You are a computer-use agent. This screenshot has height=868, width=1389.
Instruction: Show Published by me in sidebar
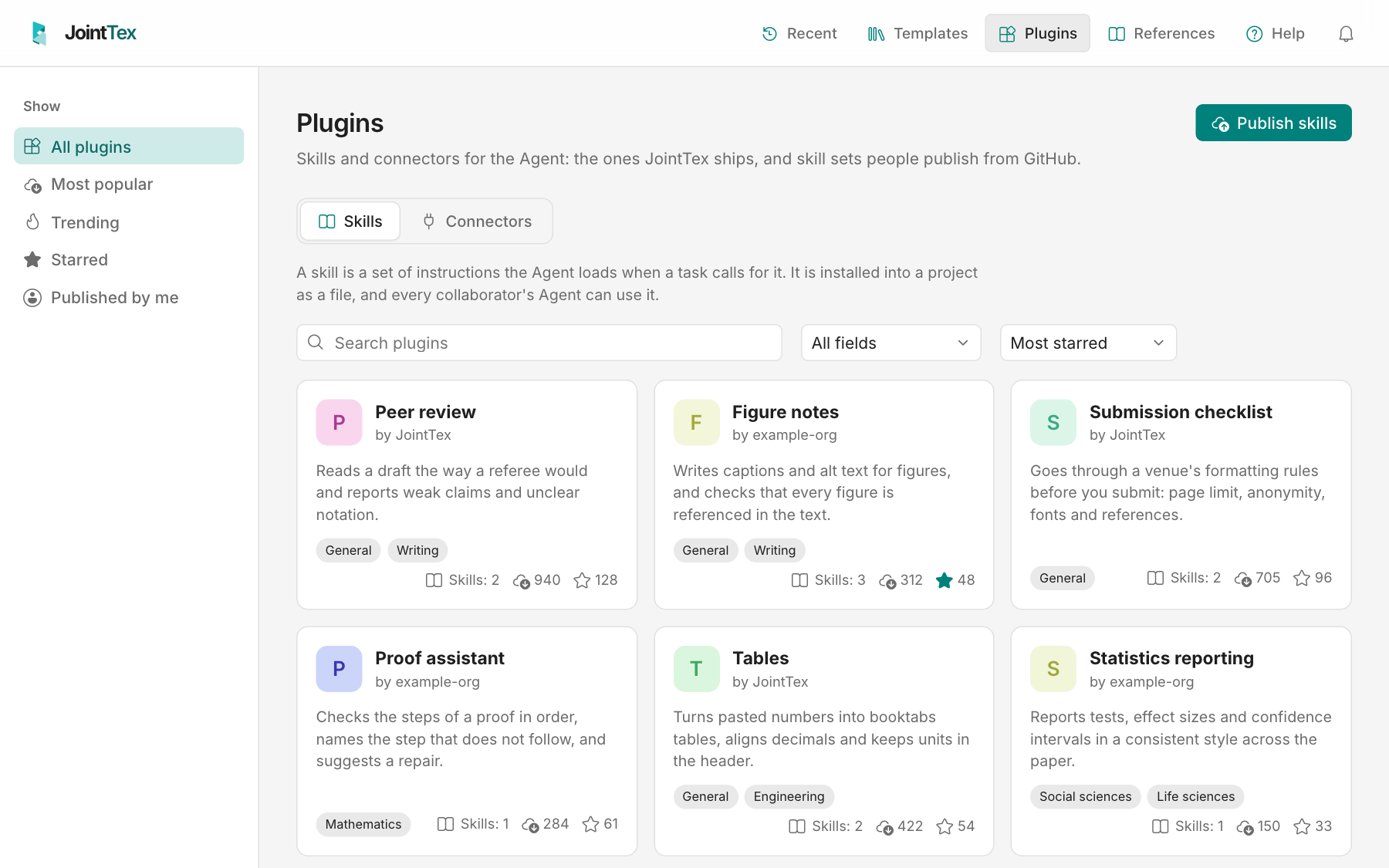tap(129, 298)
